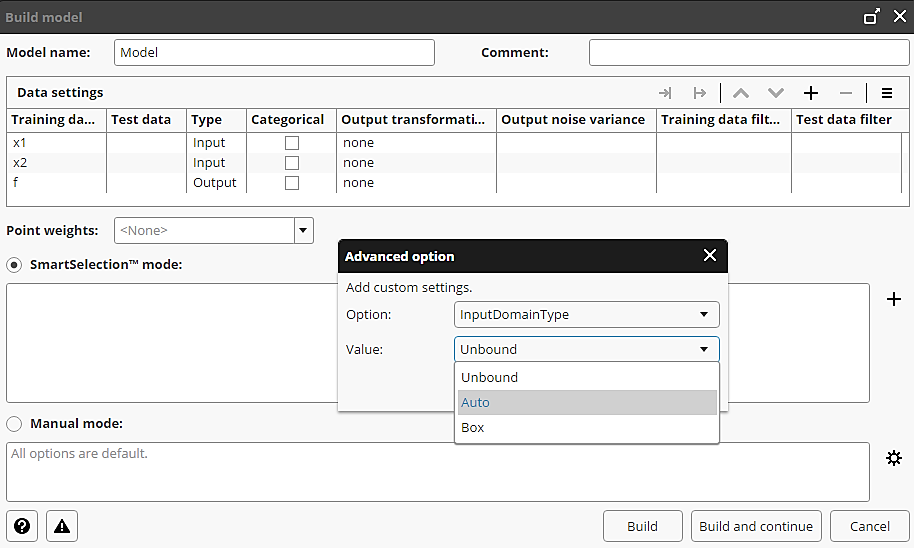Screen dimensions: 914x548
Task: Add a data row with plus icon
Action: point(811,93)
